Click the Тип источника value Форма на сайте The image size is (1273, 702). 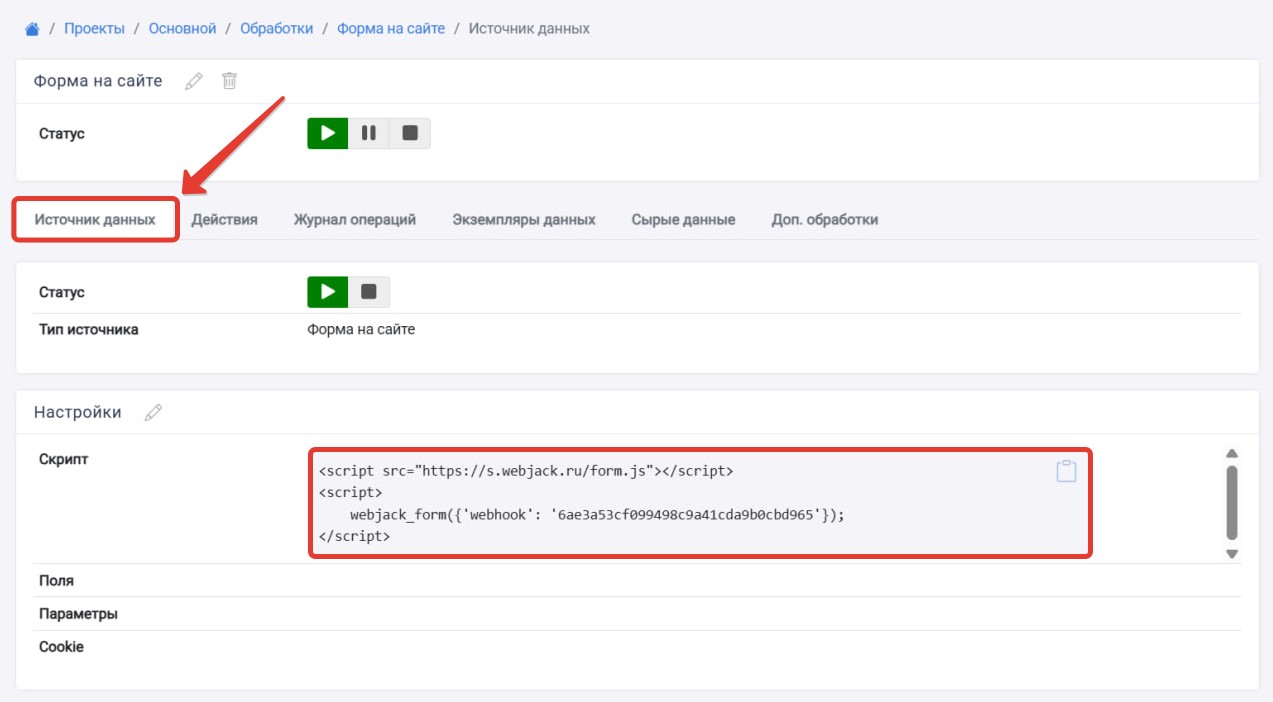click(361, 329)
